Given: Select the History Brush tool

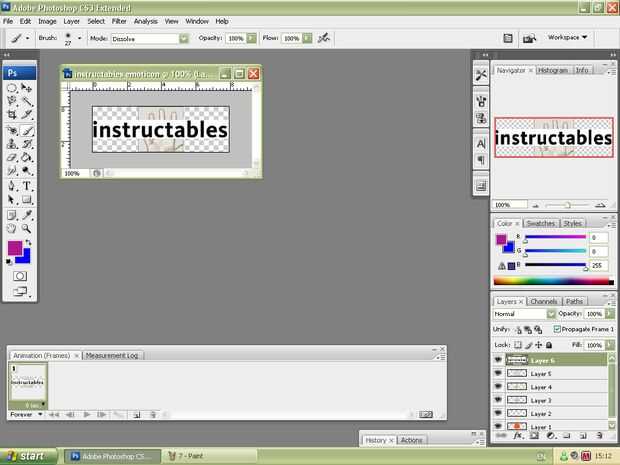Looking at the screenshot, I should (x=26, y=144).
